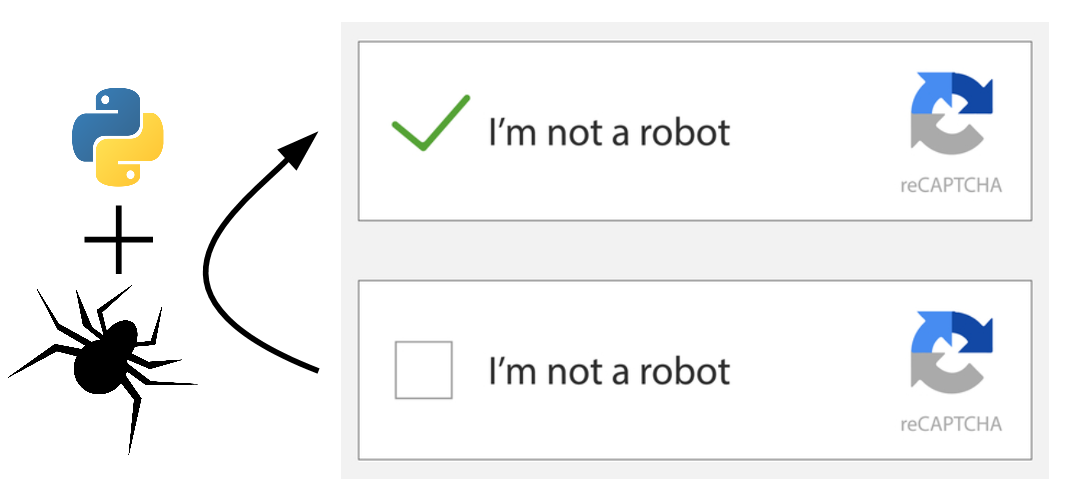Click the reCAPTCHA label in the bottom widget

click(951, 424)
